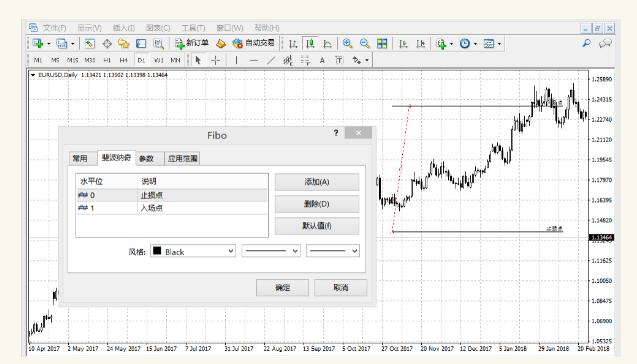The image size is (637, 364).
Task: Open the chat bubbles icon
Action: 605,43
